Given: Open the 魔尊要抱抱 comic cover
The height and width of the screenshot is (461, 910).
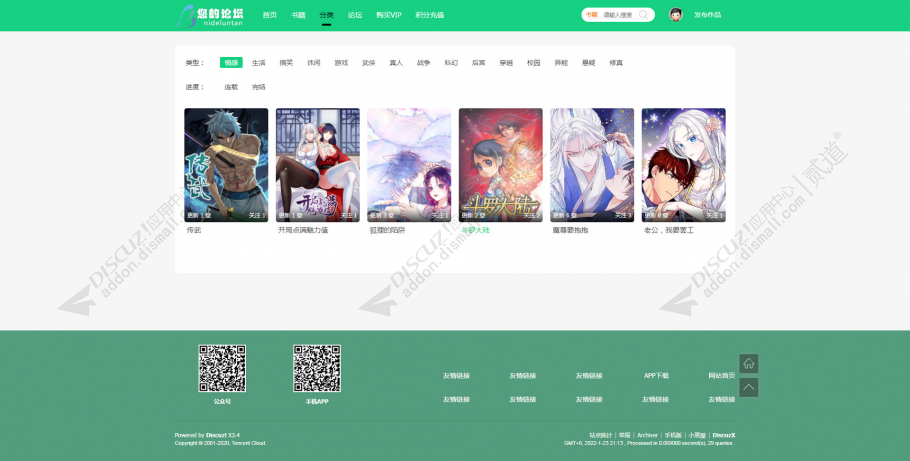Looking at the screenshot, I should tap(592, 165).
